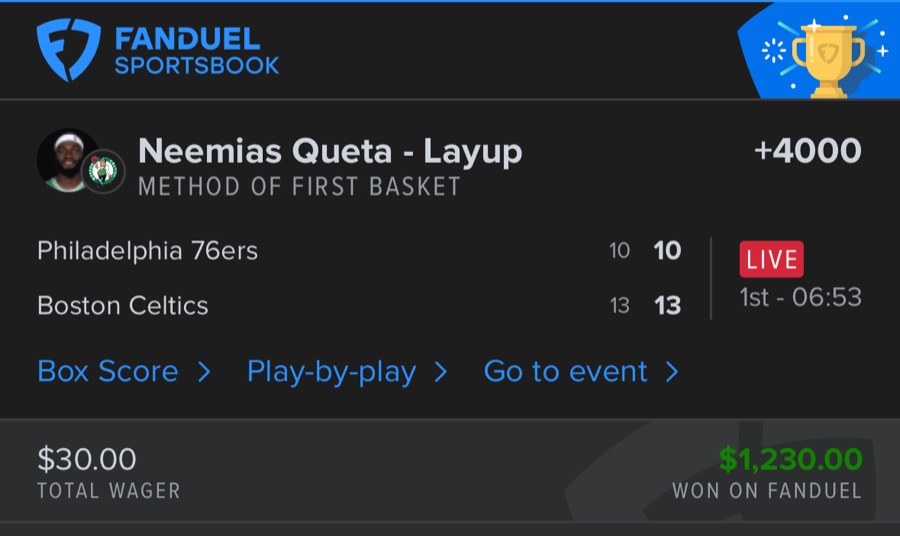
Task: Click the Method of First Basket label
Action: tap(299, 186)
